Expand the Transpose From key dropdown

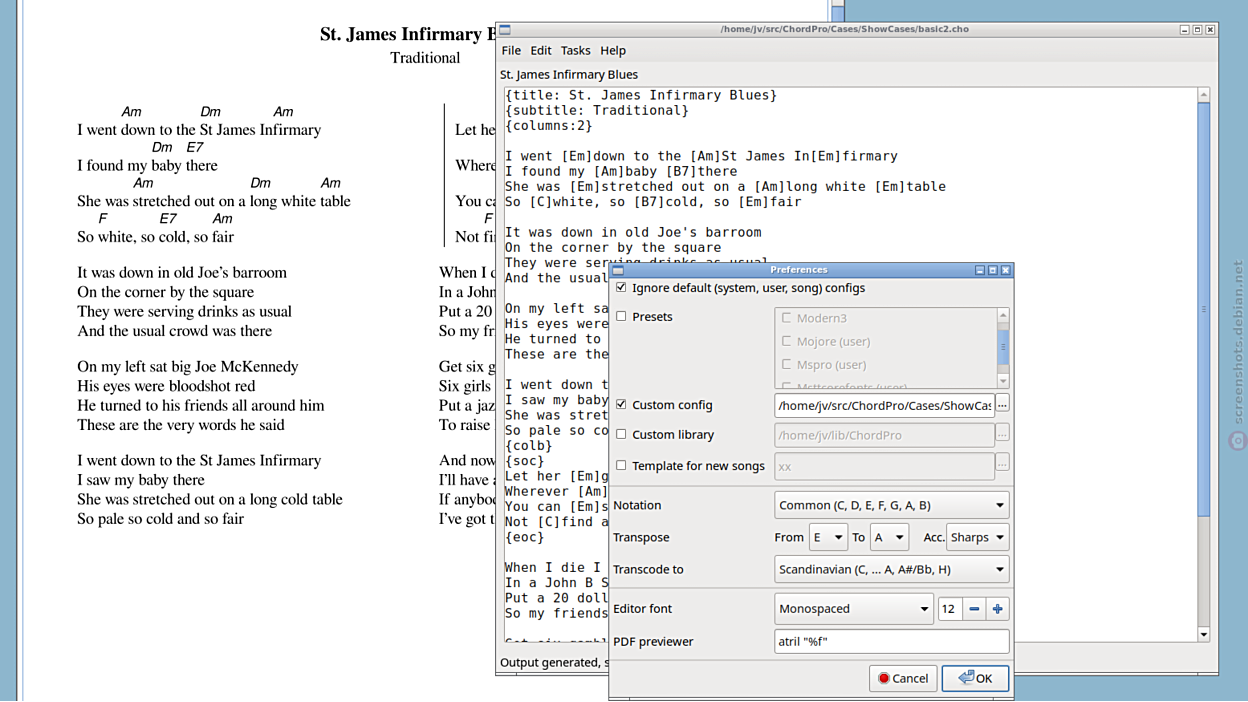click(827, 537)
